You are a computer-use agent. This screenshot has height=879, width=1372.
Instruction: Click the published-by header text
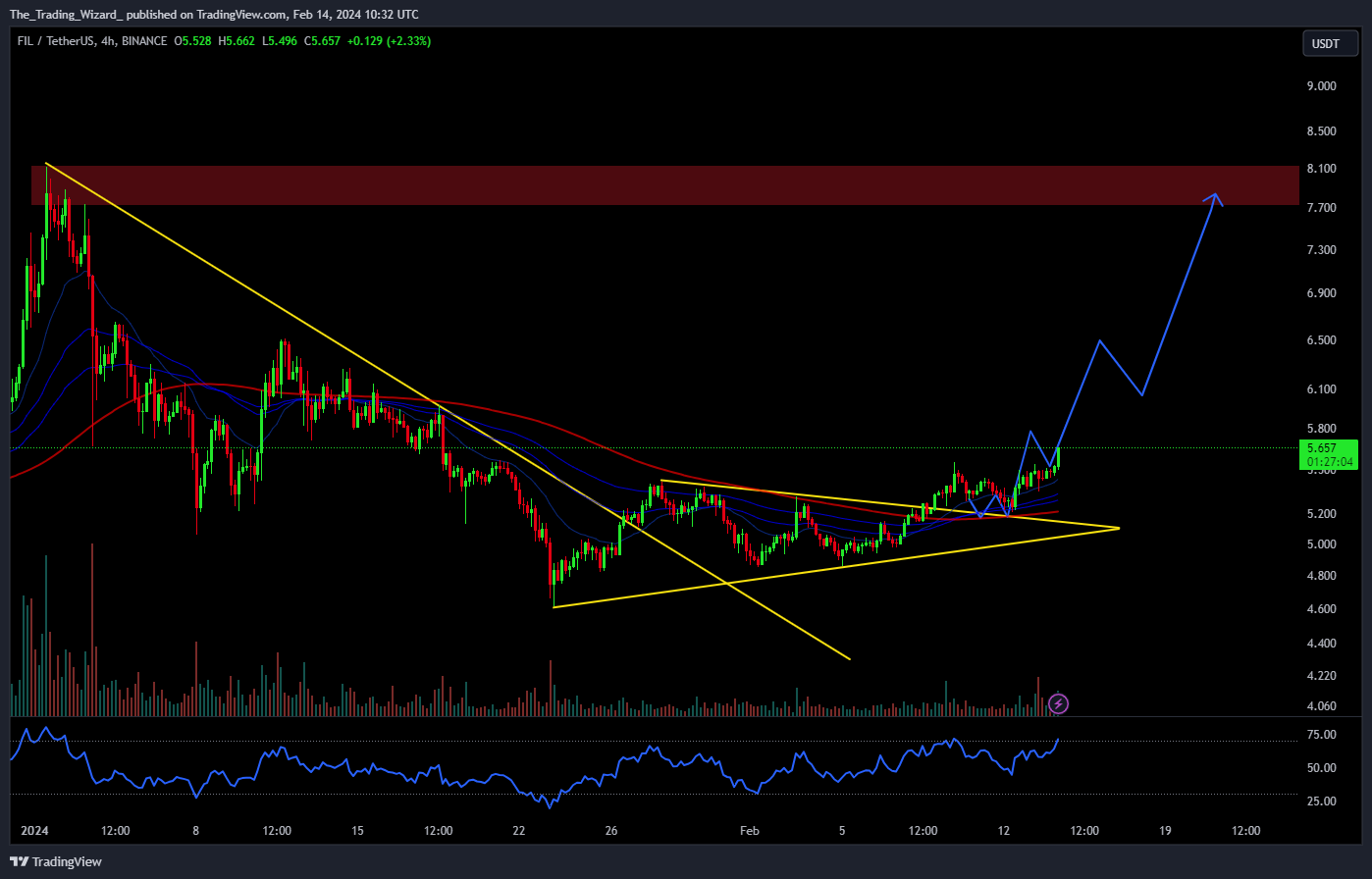[214, 14]
